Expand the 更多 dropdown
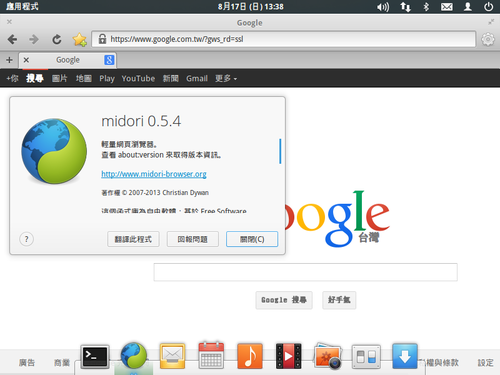Image resolution: width=500 pixels, height=375 pixels. click(x=226, y=79)
